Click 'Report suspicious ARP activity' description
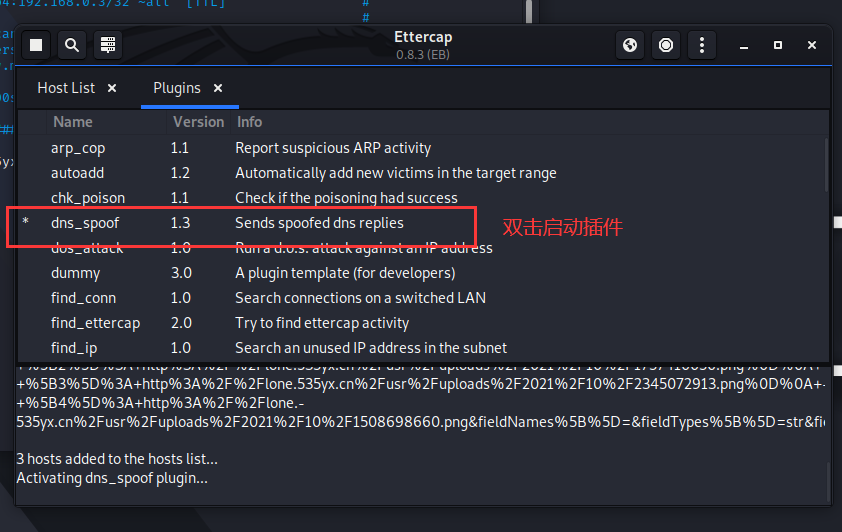The width and height of the screenshot is (842, 532). tap(333, 148)
